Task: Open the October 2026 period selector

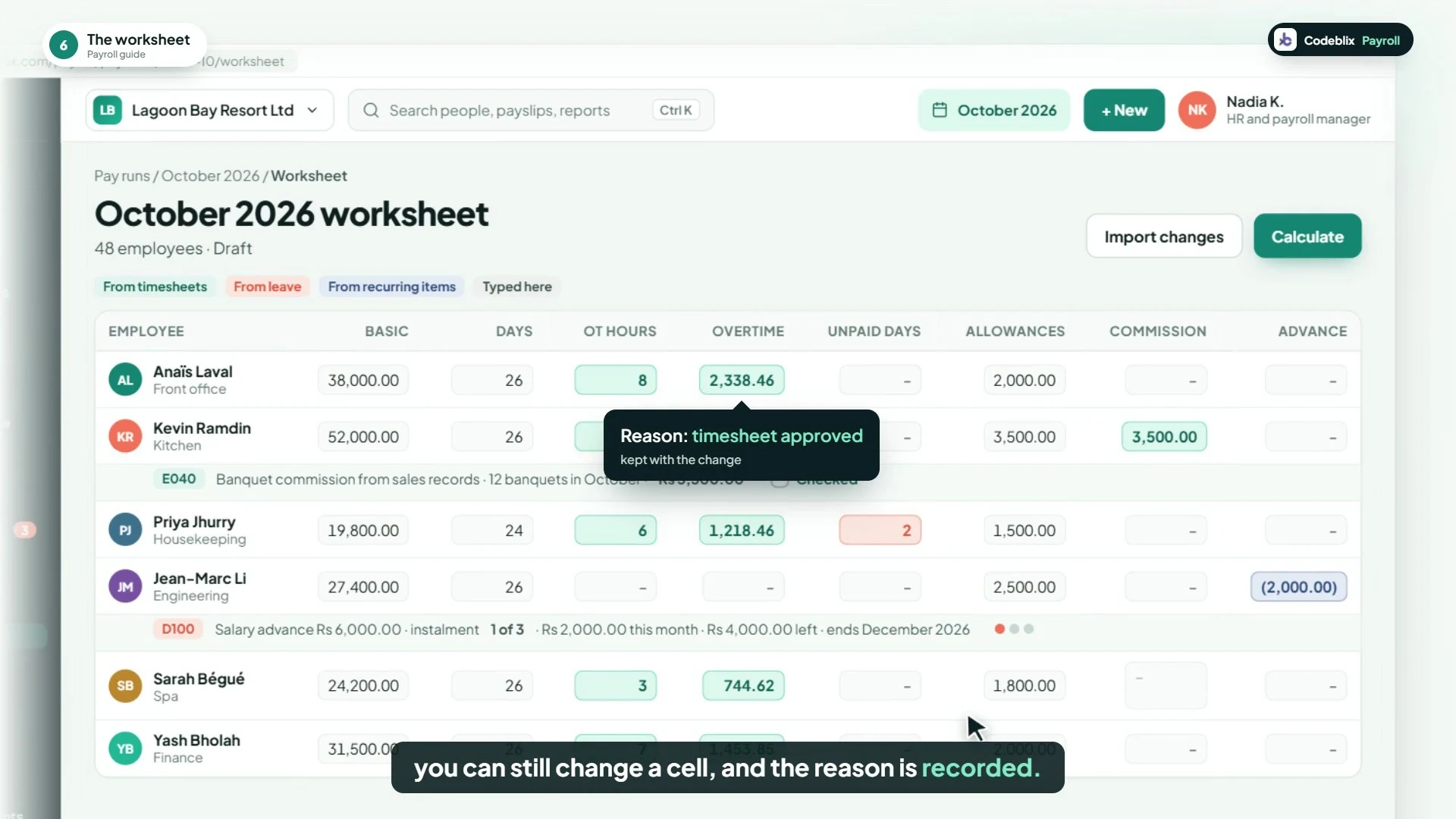Action: pos(994,110)
